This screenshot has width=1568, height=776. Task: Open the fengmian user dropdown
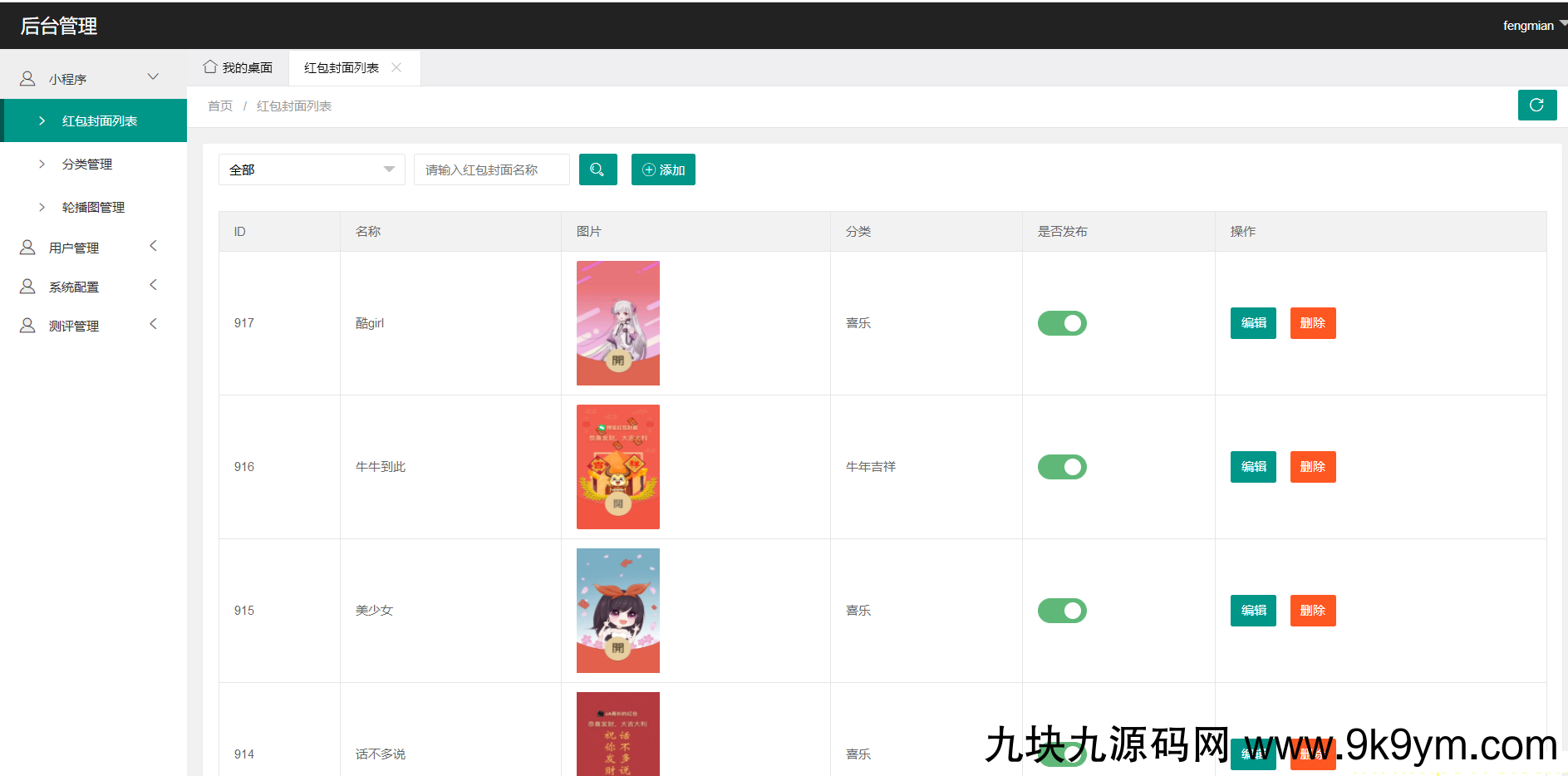[x=1533, y=26]
